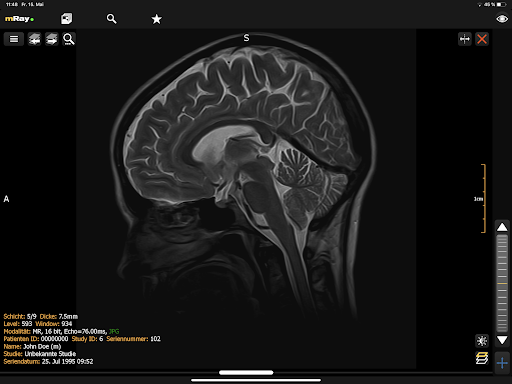
Task: Click the slice scrollbar track
Action: point(502,283)
